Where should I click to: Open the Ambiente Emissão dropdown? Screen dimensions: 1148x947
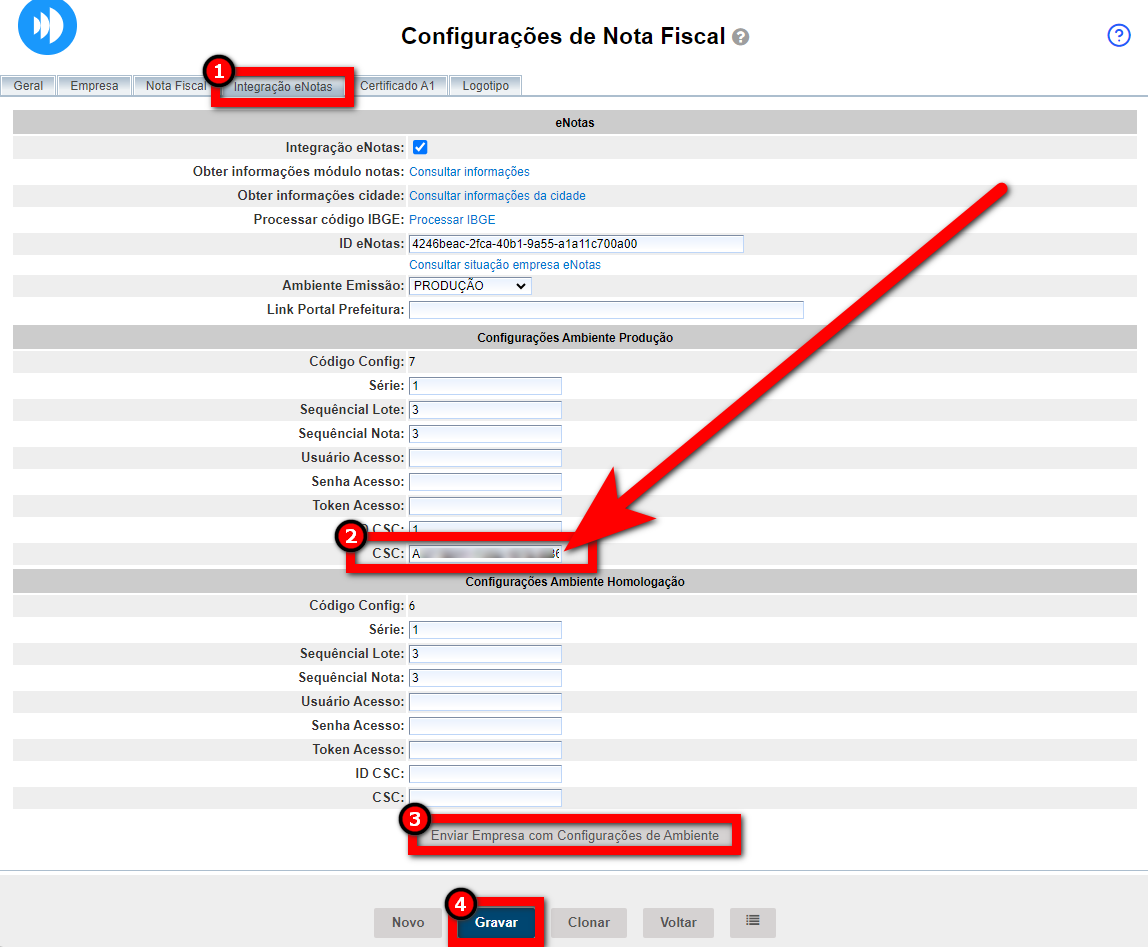pos(470,286)
